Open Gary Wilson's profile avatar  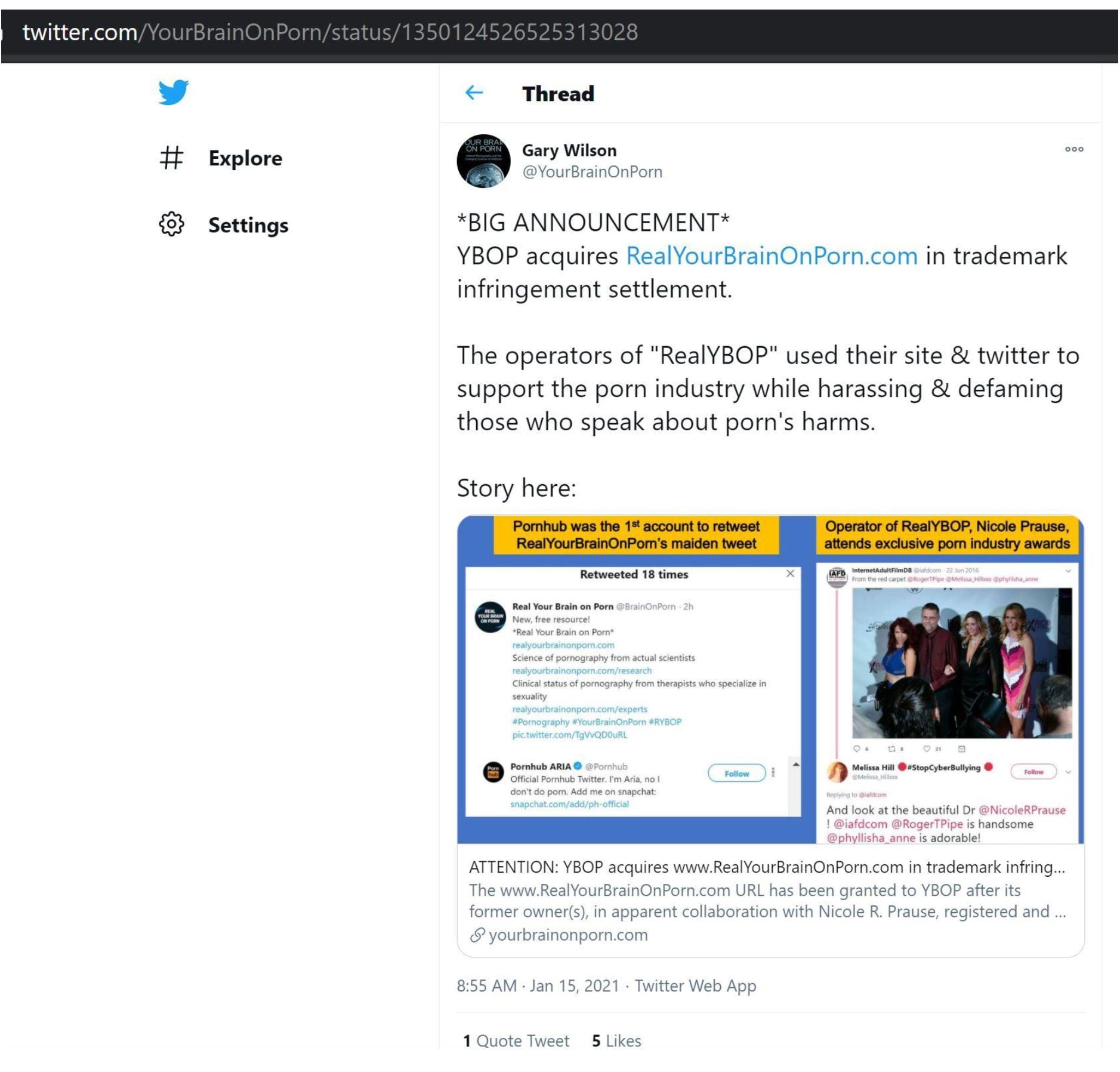coord(483,161)
